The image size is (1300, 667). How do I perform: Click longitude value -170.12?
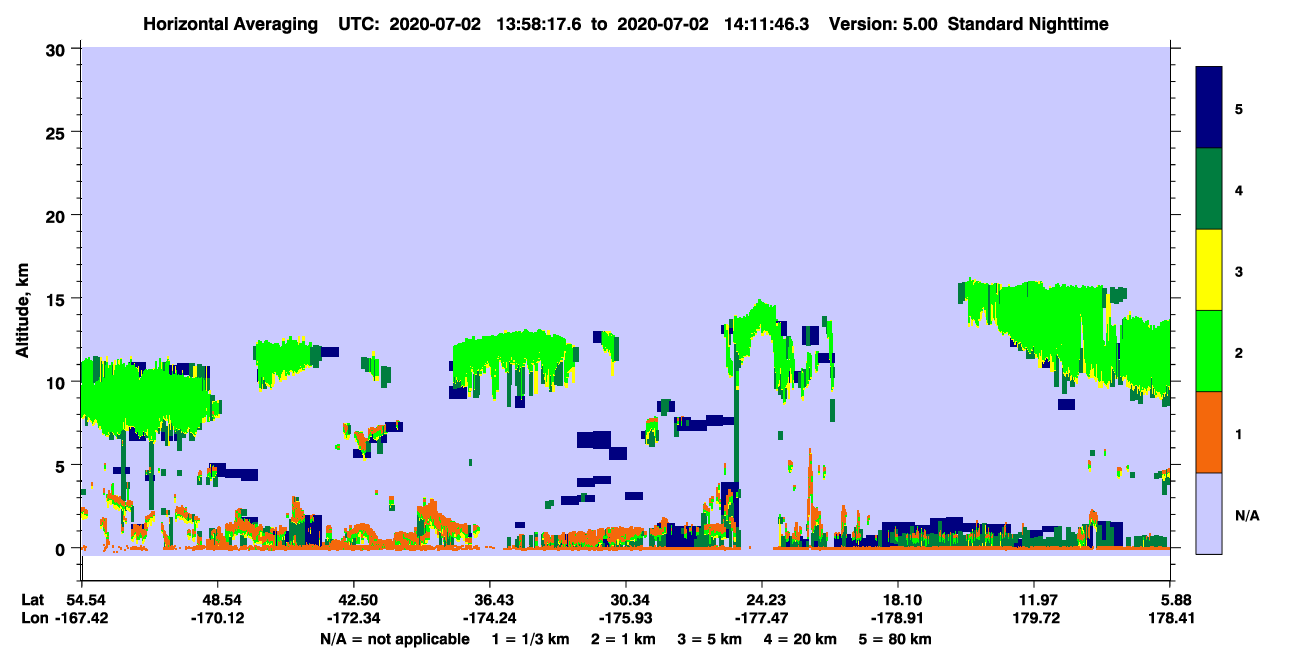point(218,618)
